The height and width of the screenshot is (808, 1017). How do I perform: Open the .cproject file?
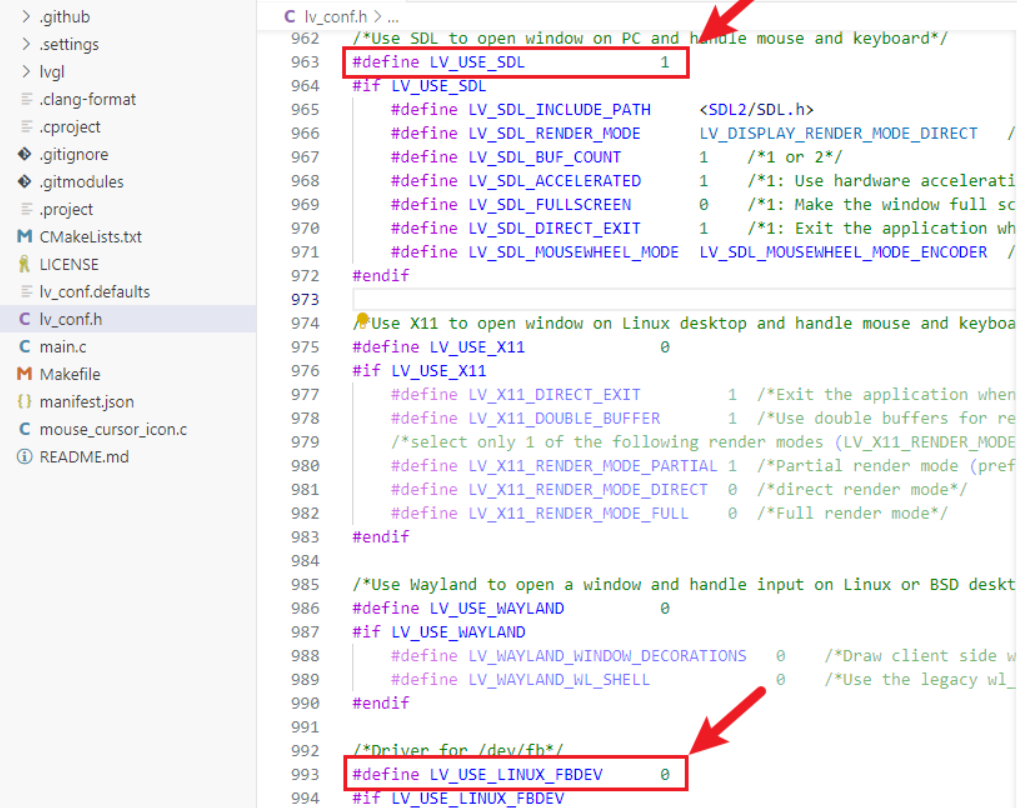[x=69, y=126]
